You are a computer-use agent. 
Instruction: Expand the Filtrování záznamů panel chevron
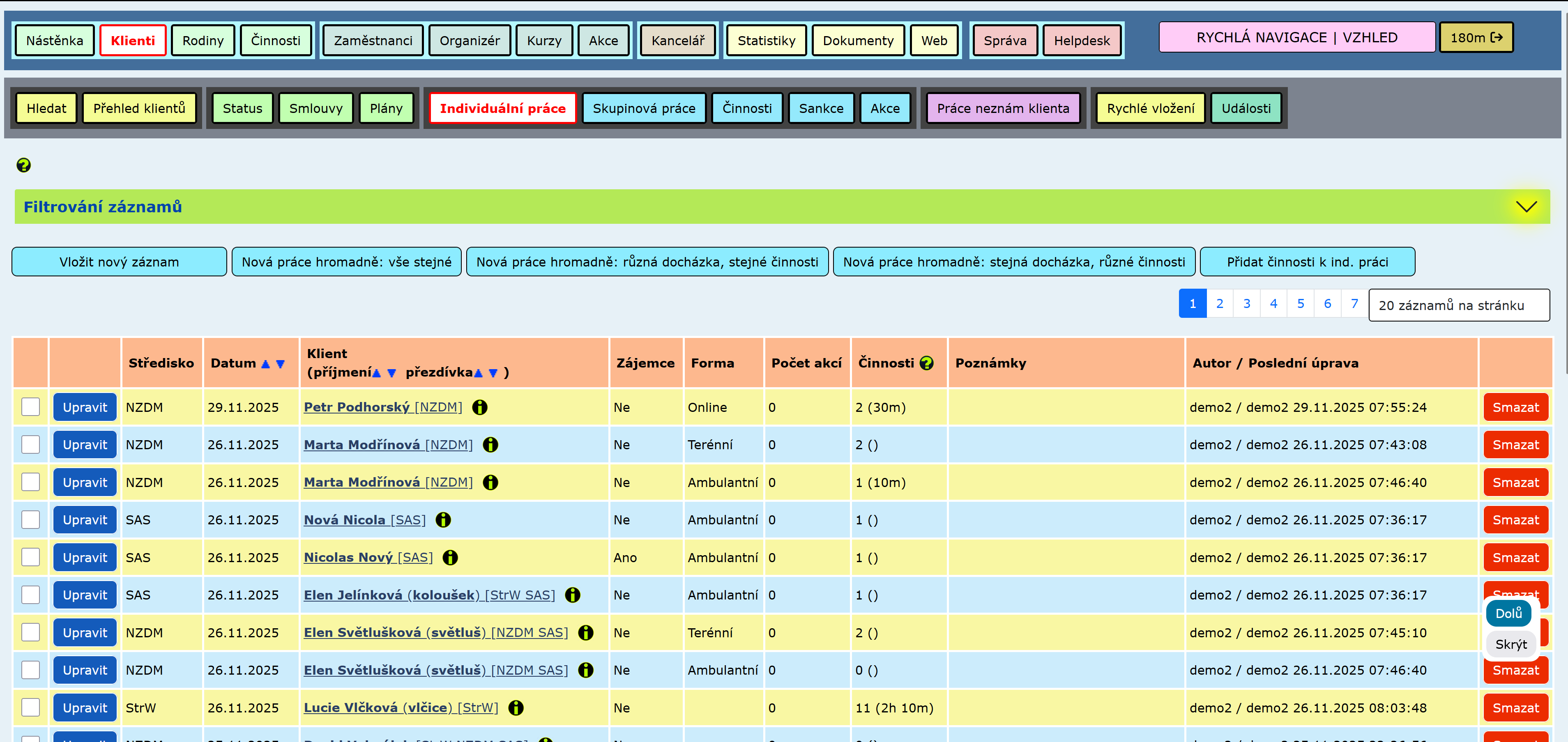coord(1526,207)
